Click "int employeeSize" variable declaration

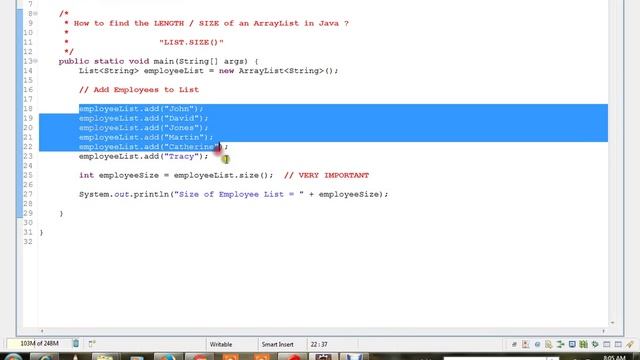click(119, 176)
